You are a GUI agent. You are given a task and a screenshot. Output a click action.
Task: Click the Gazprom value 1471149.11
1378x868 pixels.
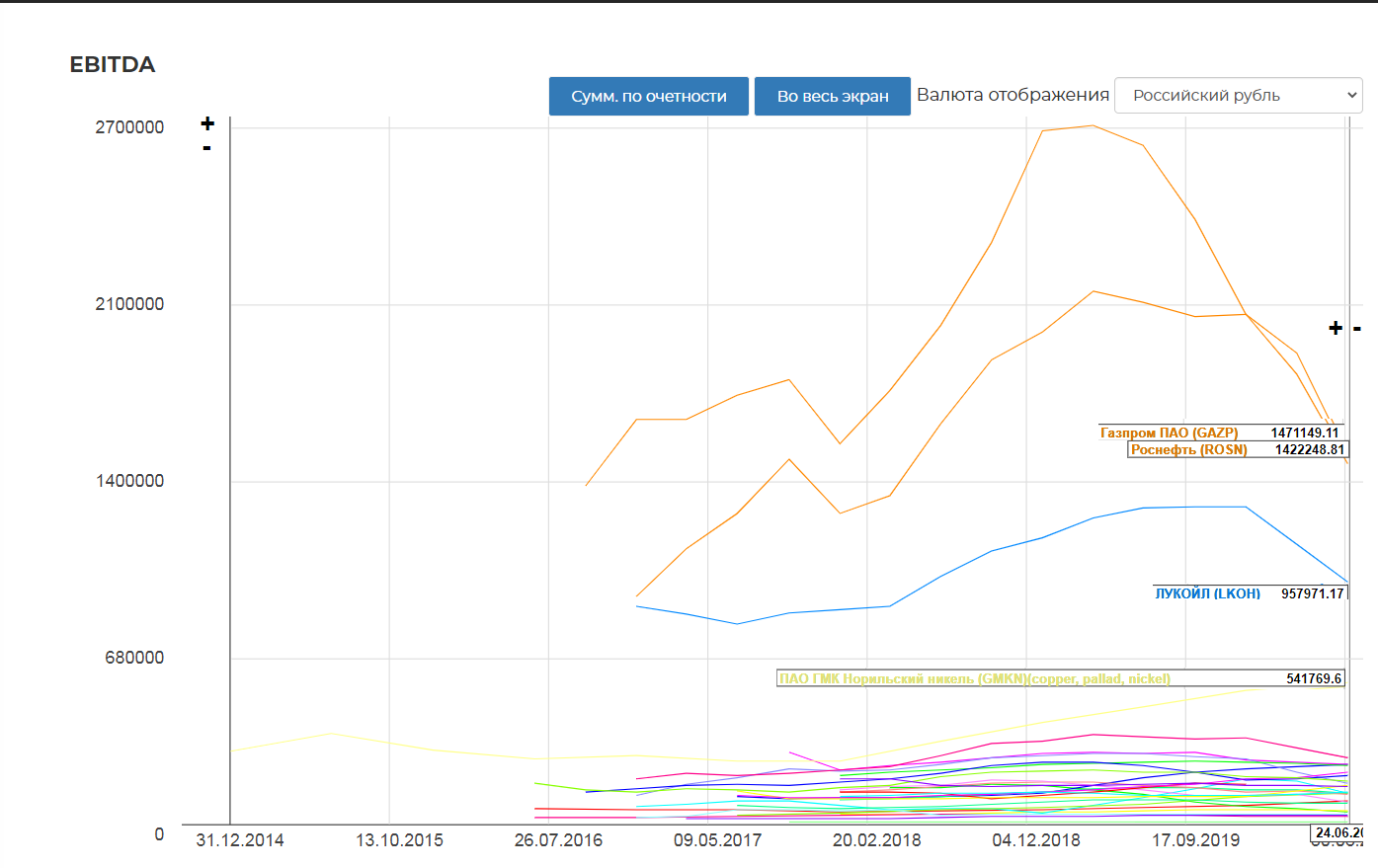coord(1305,433)
